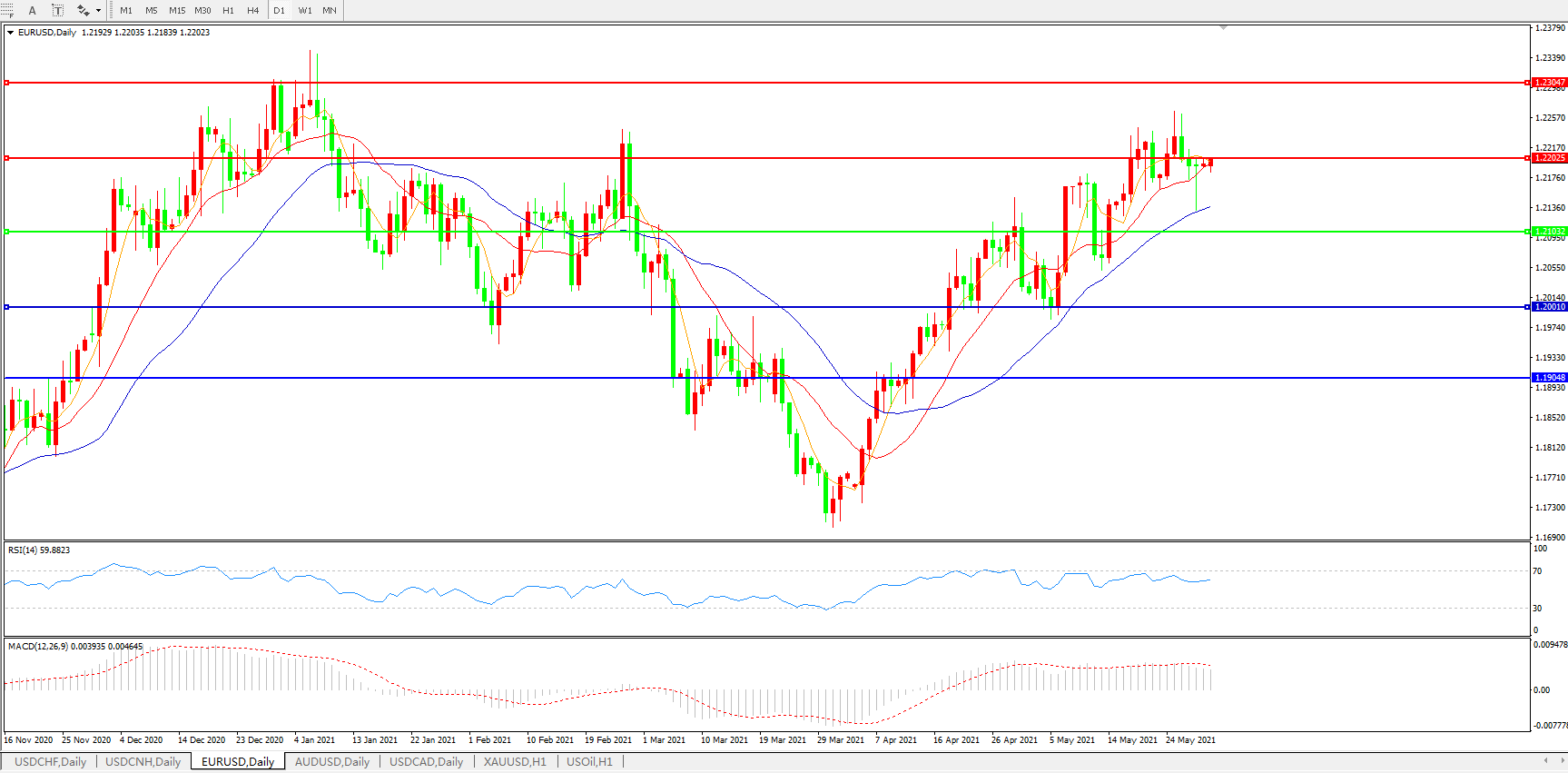Switch chart to M1 timeframe
The height and width of the screenshot is (773, 1568).
(126, 11)
